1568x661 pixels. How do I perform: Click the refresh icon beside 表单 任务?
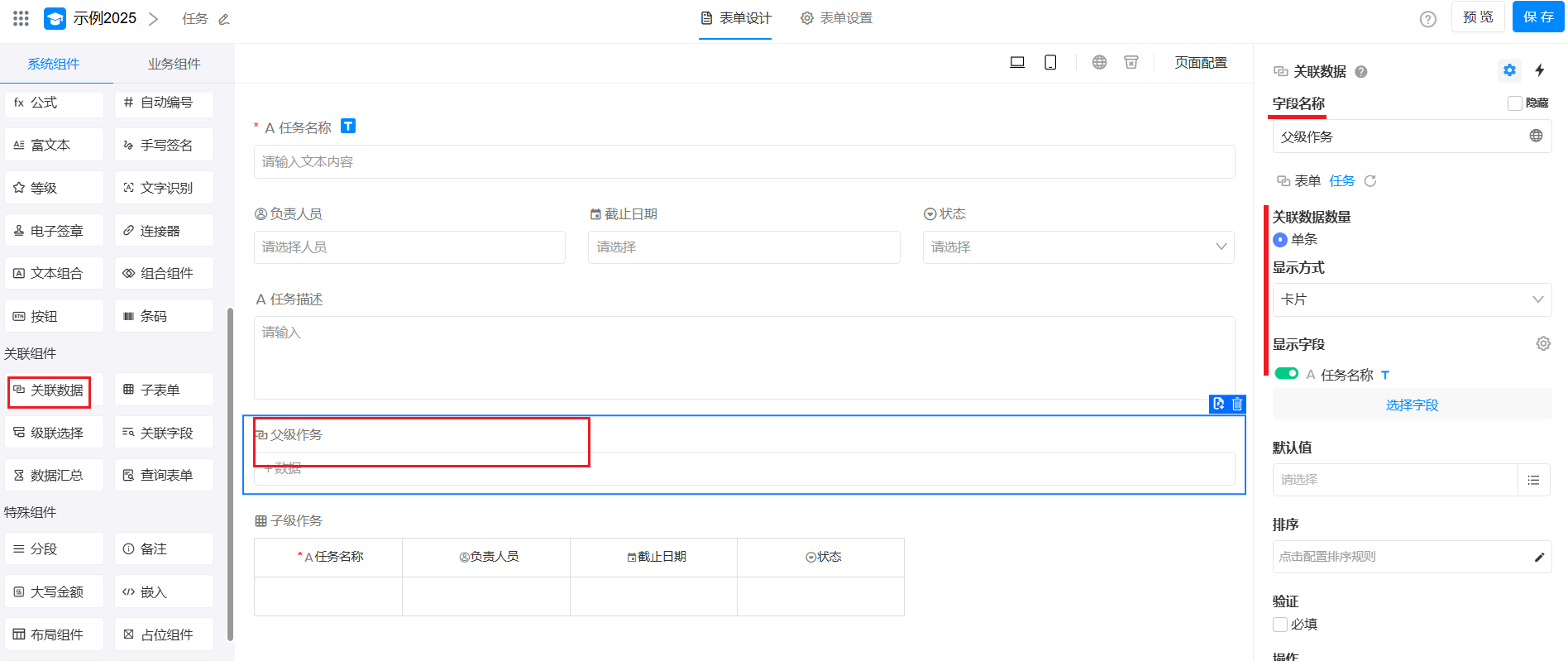pos(1370,181)
